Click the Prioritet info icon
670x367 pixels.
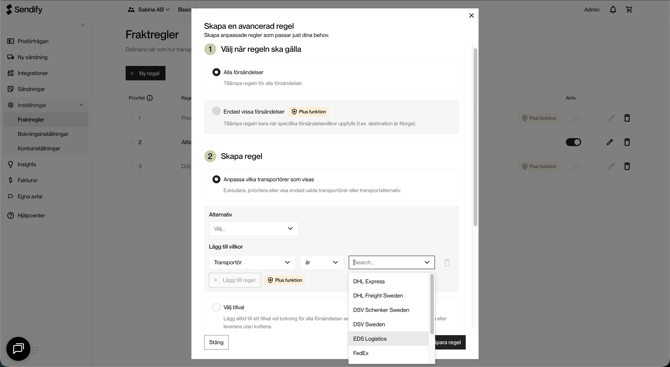[x=150, y=98]
